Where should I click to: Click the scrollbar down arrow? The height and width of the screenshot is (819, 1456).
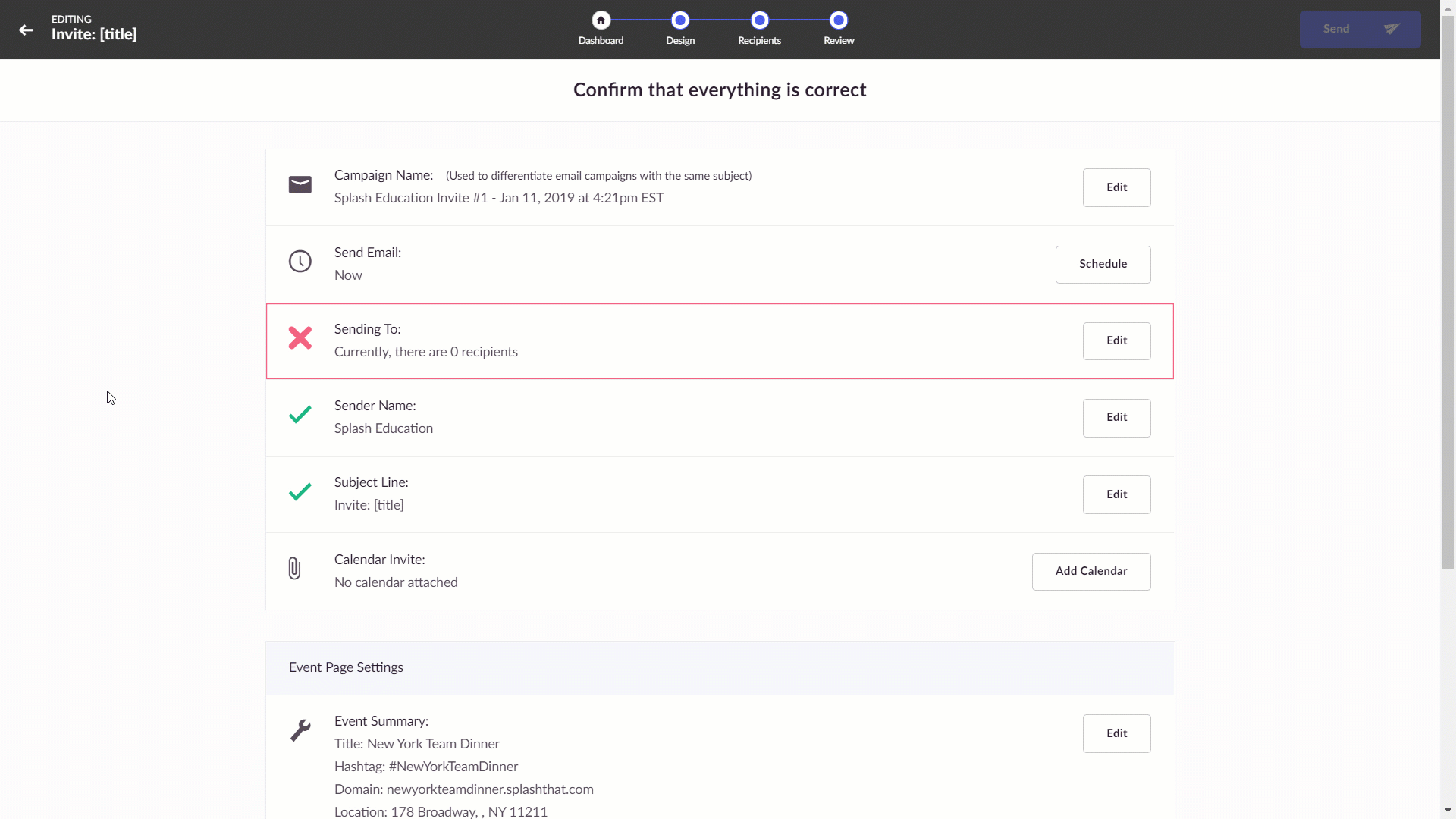tap(1448, 811)
